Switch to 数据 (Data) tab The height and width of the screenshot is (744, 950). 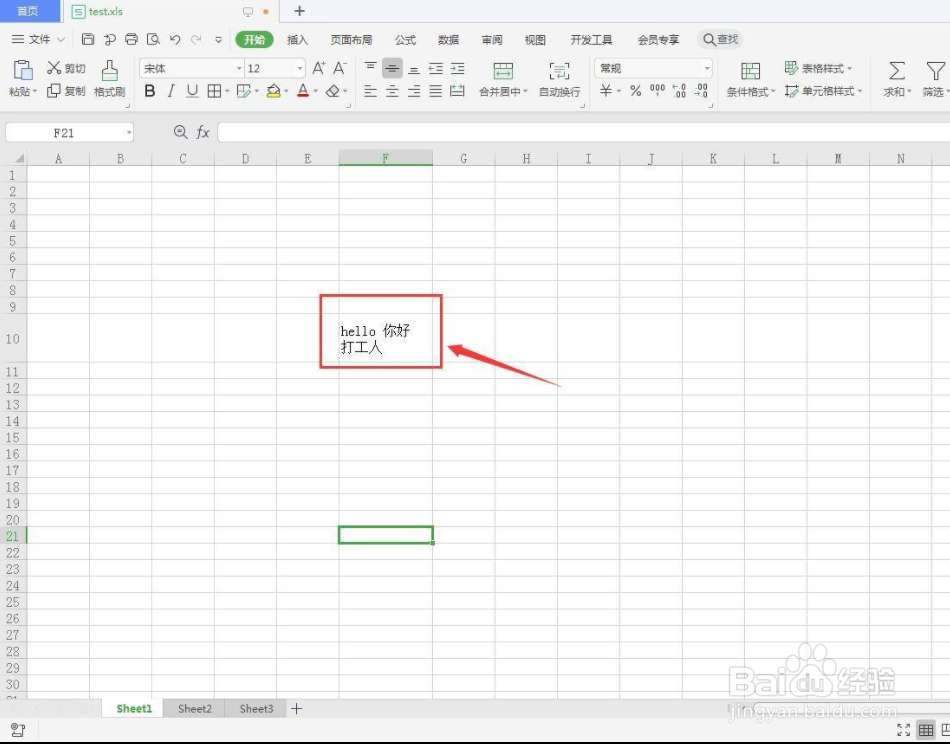448,40
